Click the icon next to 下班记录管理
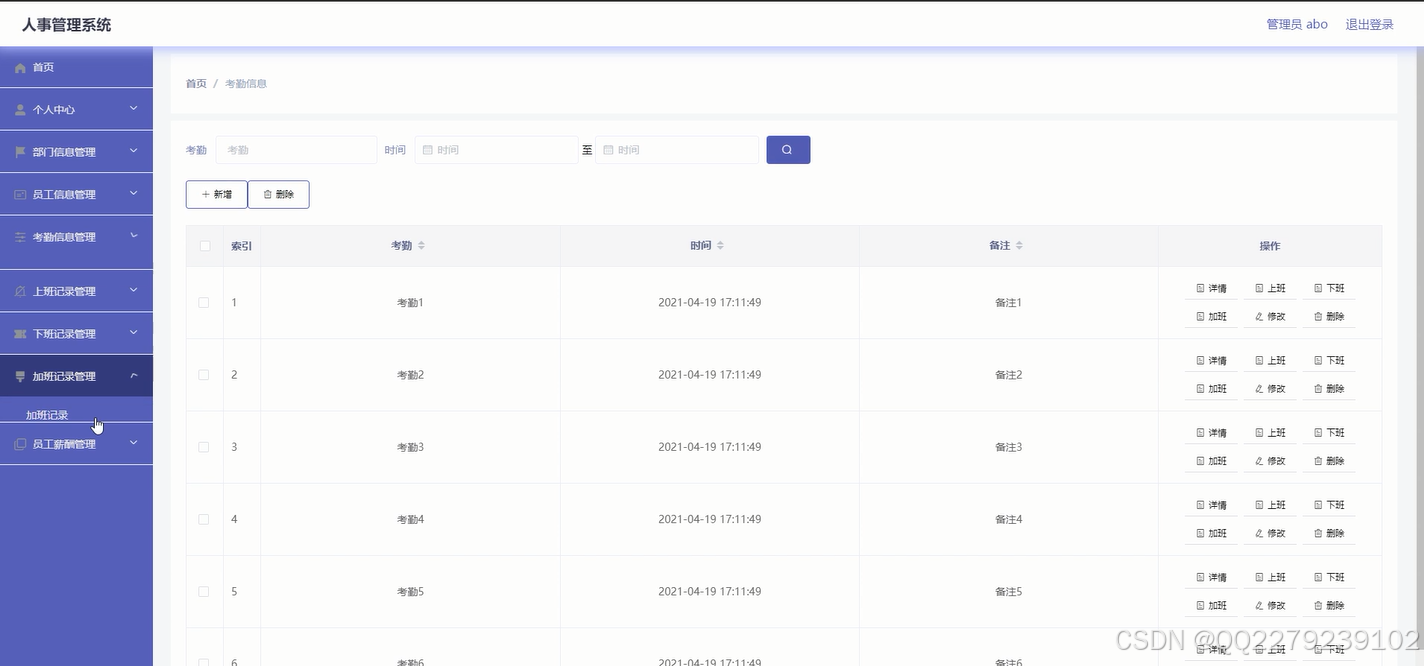The height and width of the screenshot is (666, 1424). [x=20, y=333]
